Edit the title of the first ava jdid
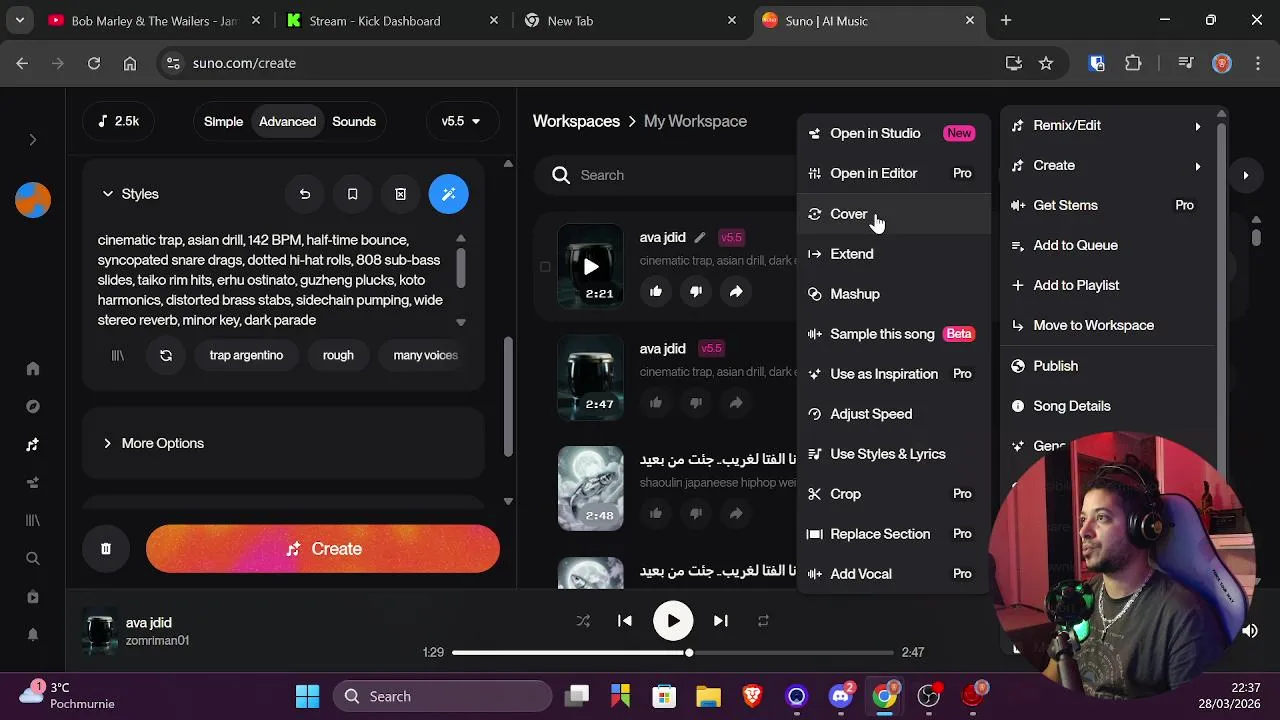 point(700,238)
